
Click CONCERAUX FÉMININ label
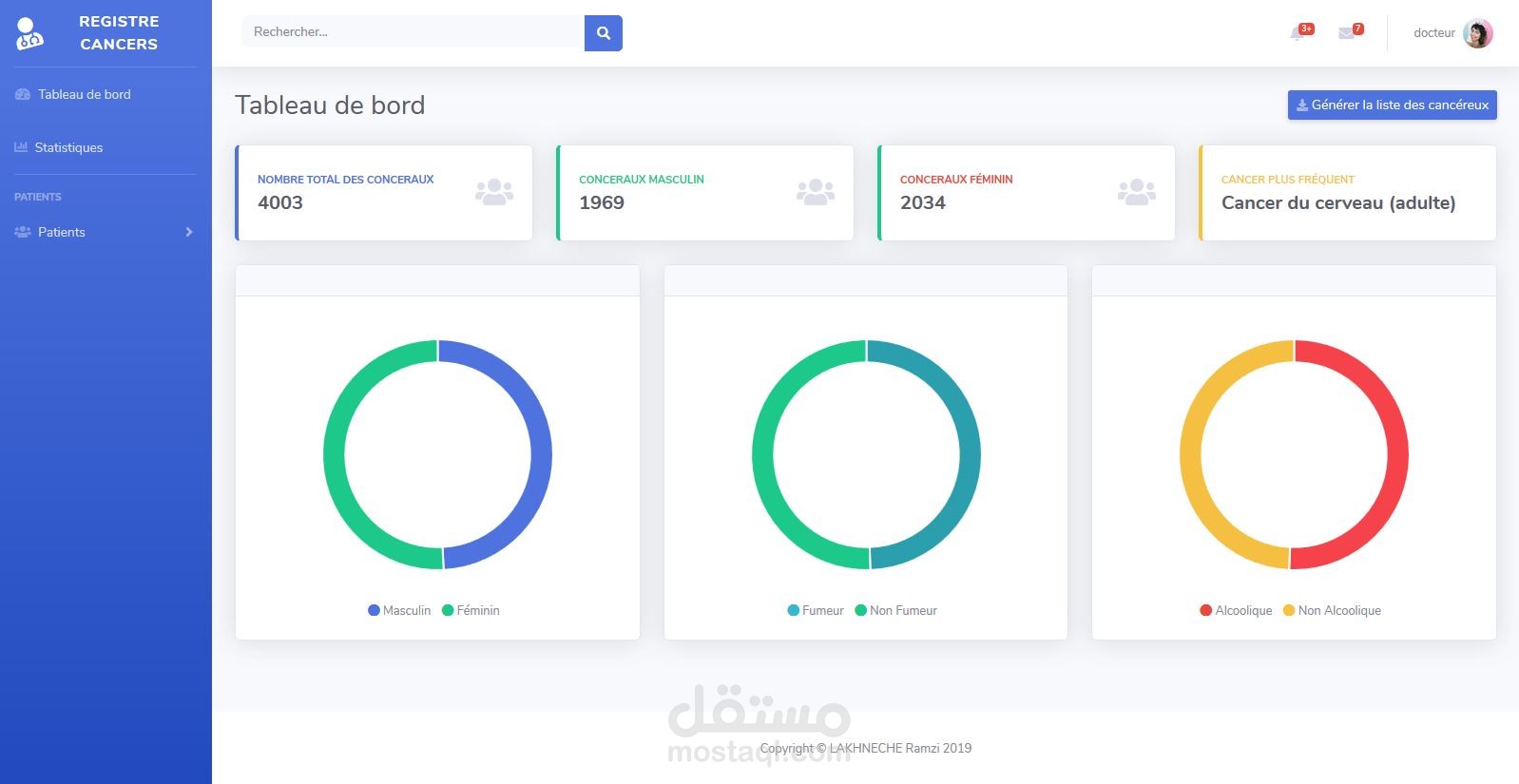pyautogui.click(x=956, y=179)
